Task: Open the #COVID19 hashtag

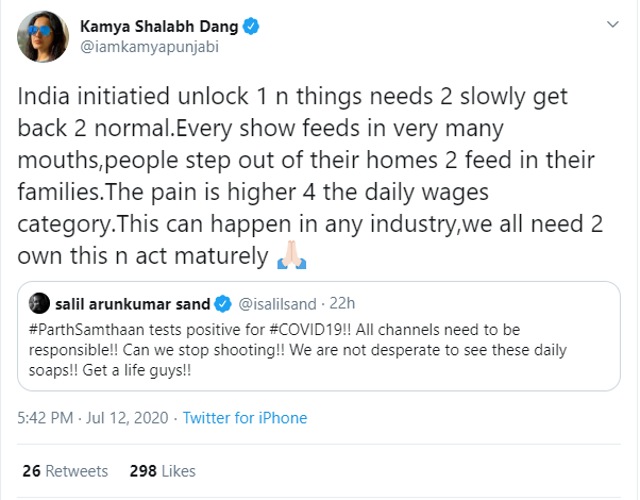Action: [308, 330]
